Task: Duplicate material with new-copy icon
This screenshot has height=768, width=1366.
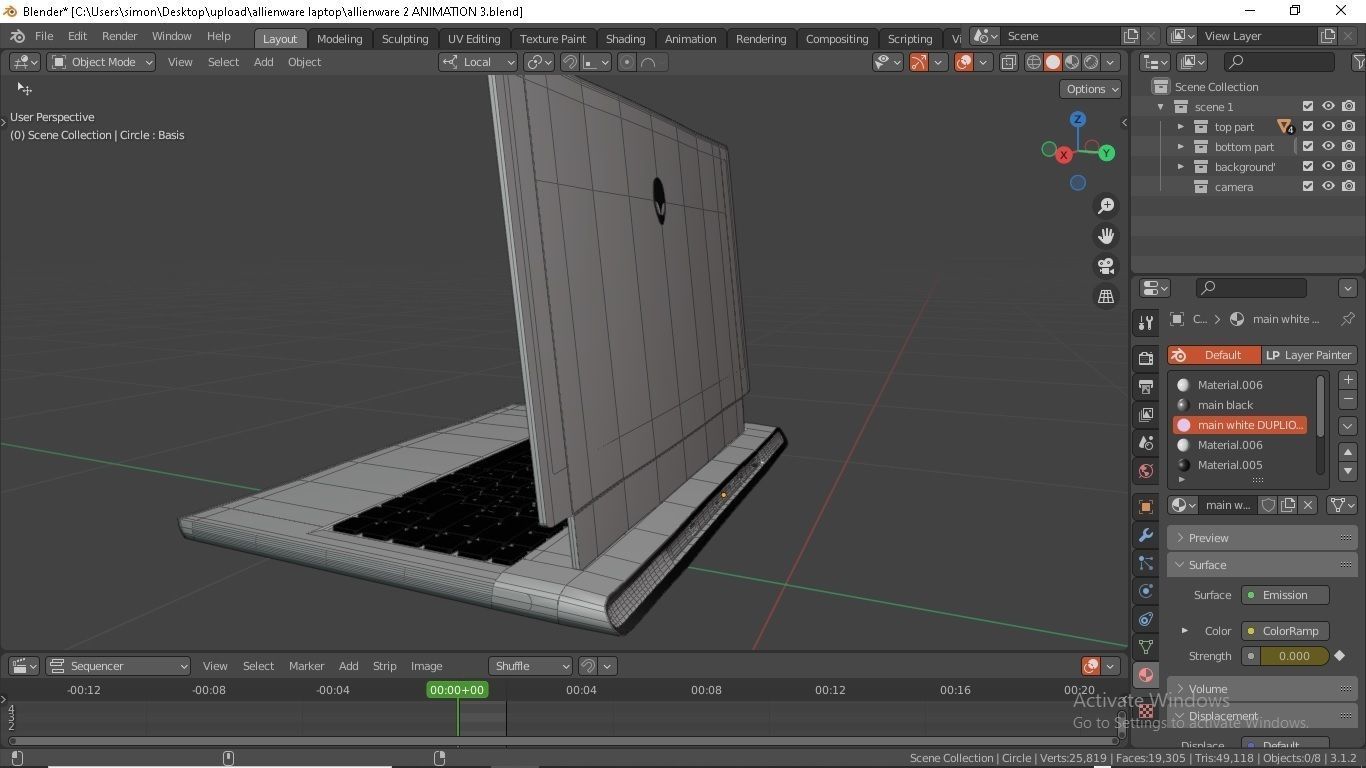Action: point(1288,505)
